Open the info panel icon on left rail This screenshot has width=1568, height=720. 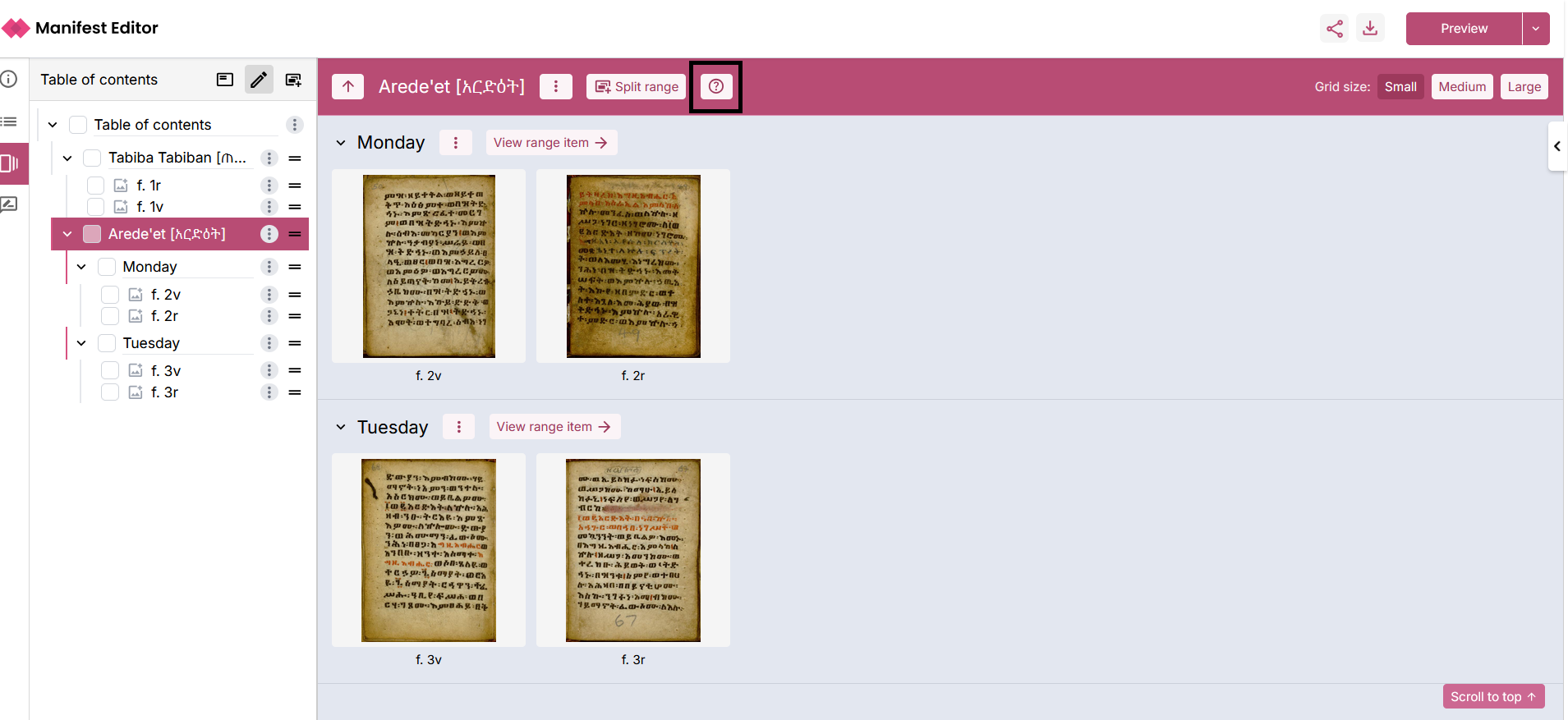9,80
